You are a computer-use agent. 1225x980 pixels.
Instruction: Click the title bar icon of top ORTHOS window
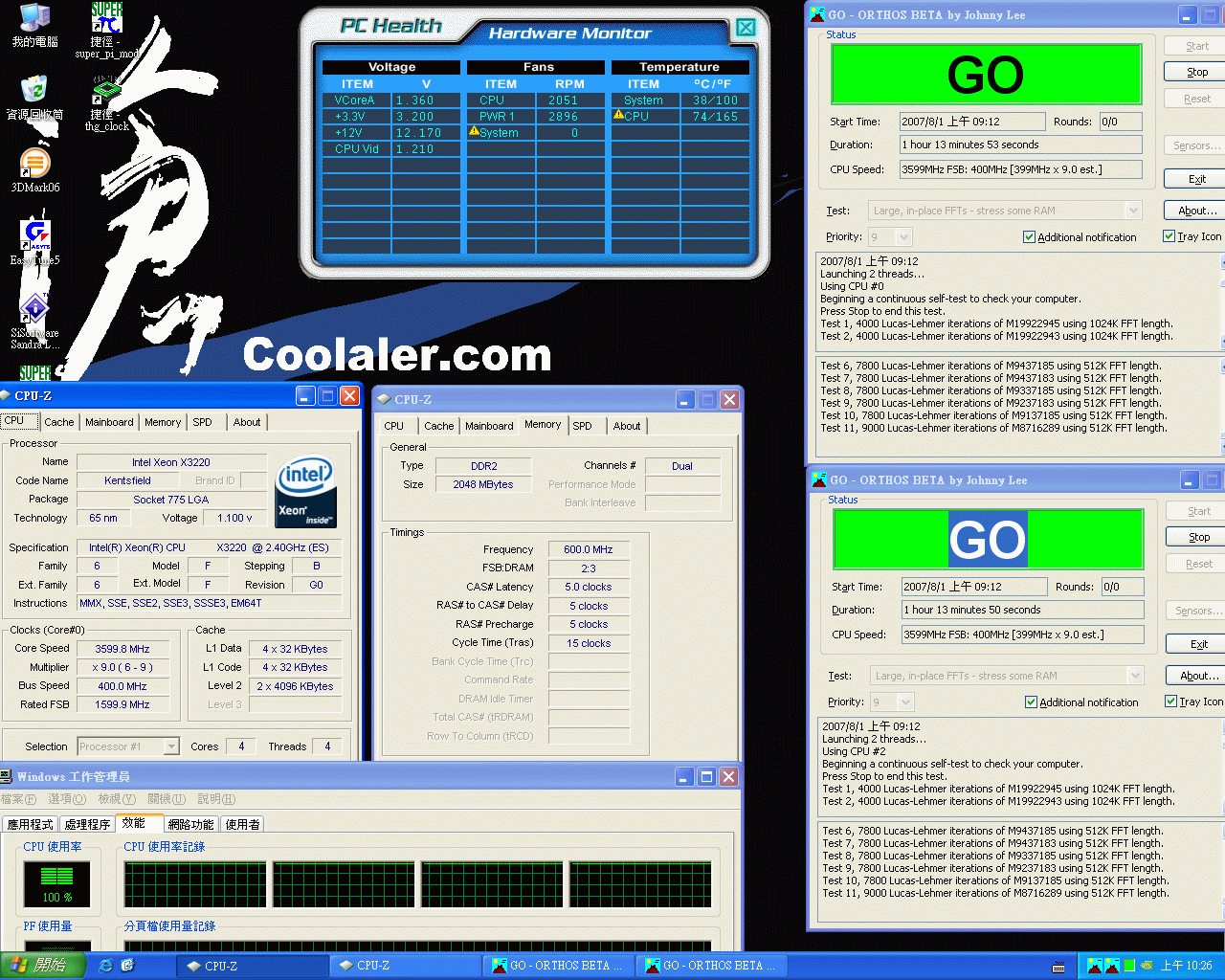(817, 14)
